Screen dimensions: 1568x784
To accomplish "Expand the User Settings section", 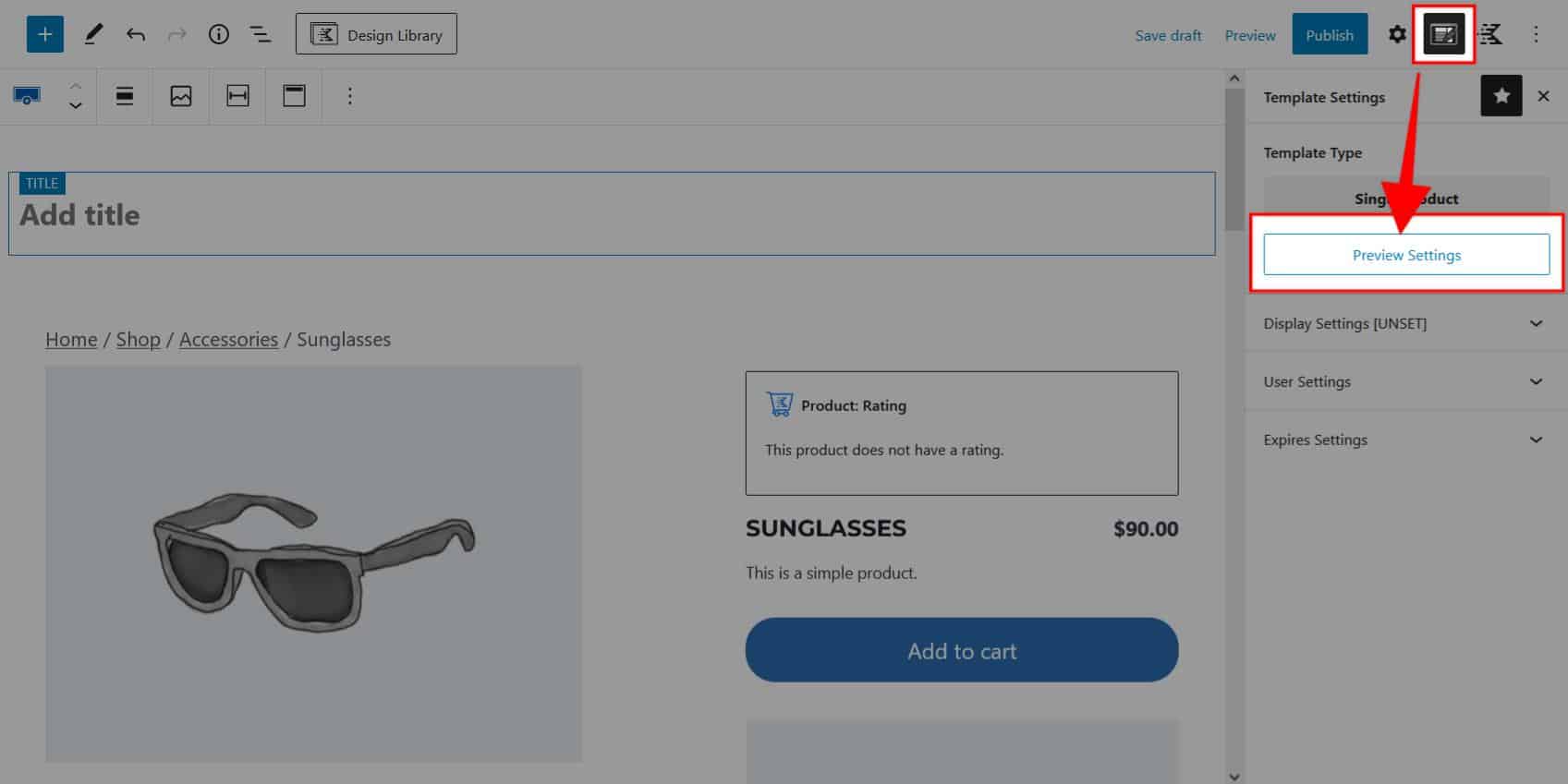I will coord(1536,381).
